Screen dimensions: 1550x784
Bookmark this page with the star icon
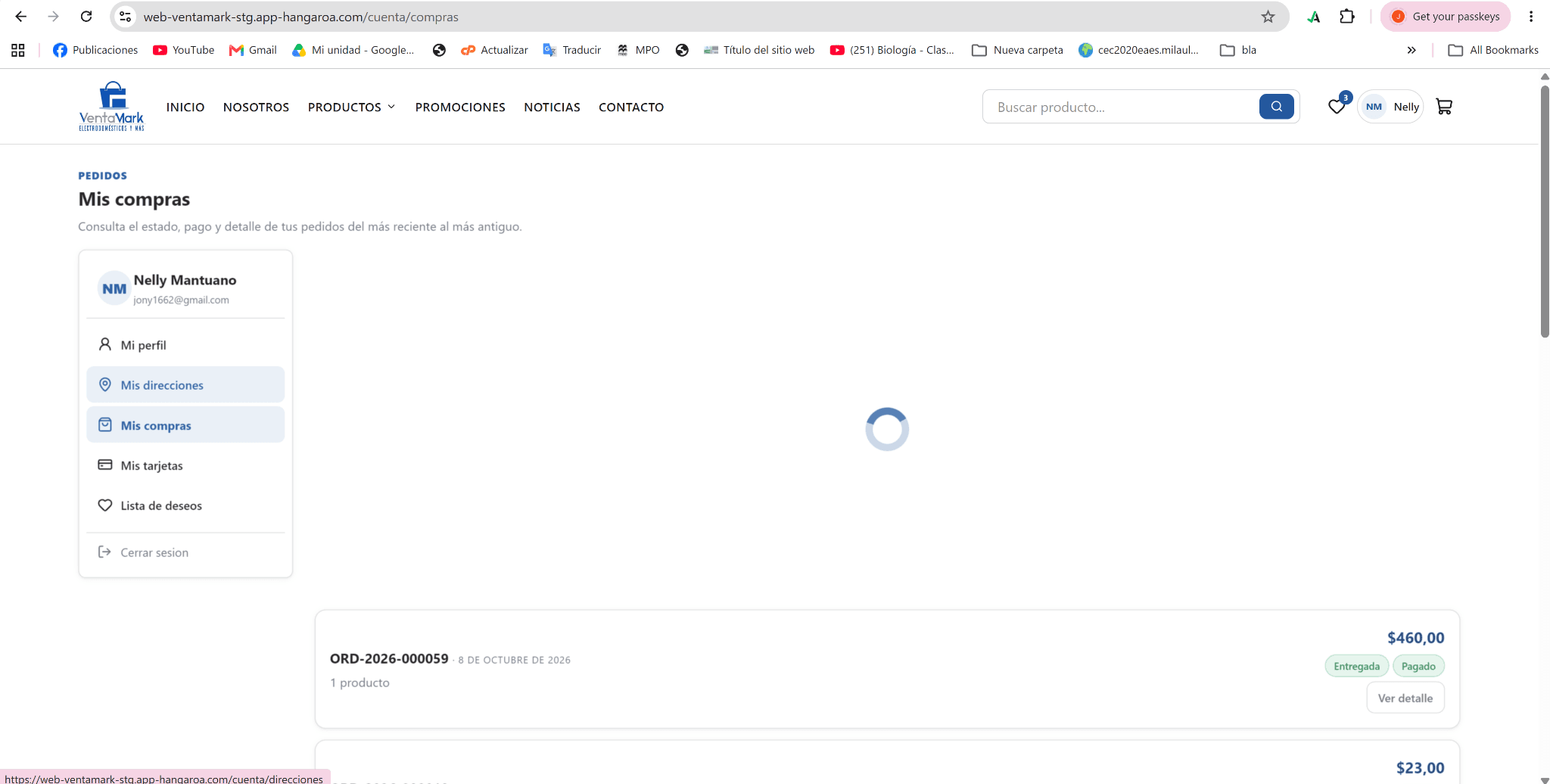[x=1268, y=17]
